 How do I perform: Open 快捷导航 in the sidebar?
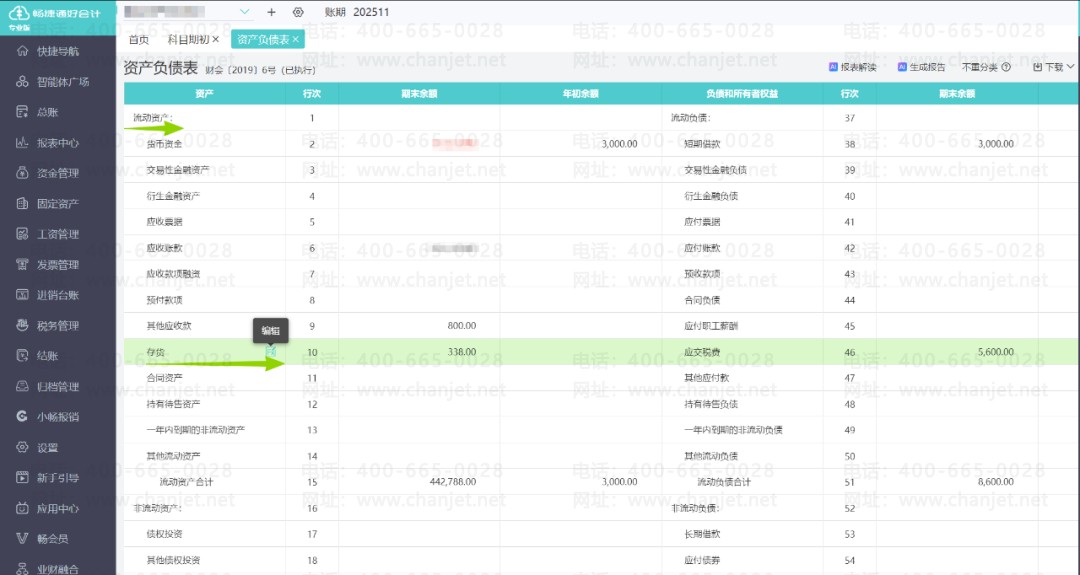[58, 51]
